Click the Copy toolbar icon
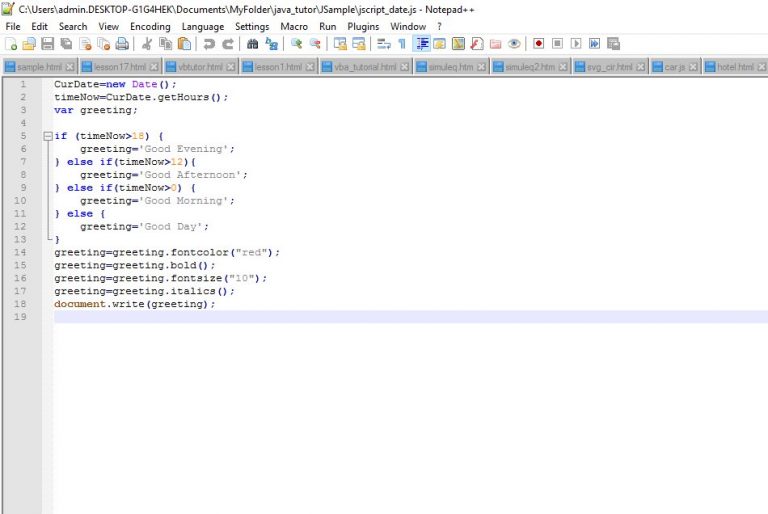Screen dimensions: 768x514 coord(166,44)
